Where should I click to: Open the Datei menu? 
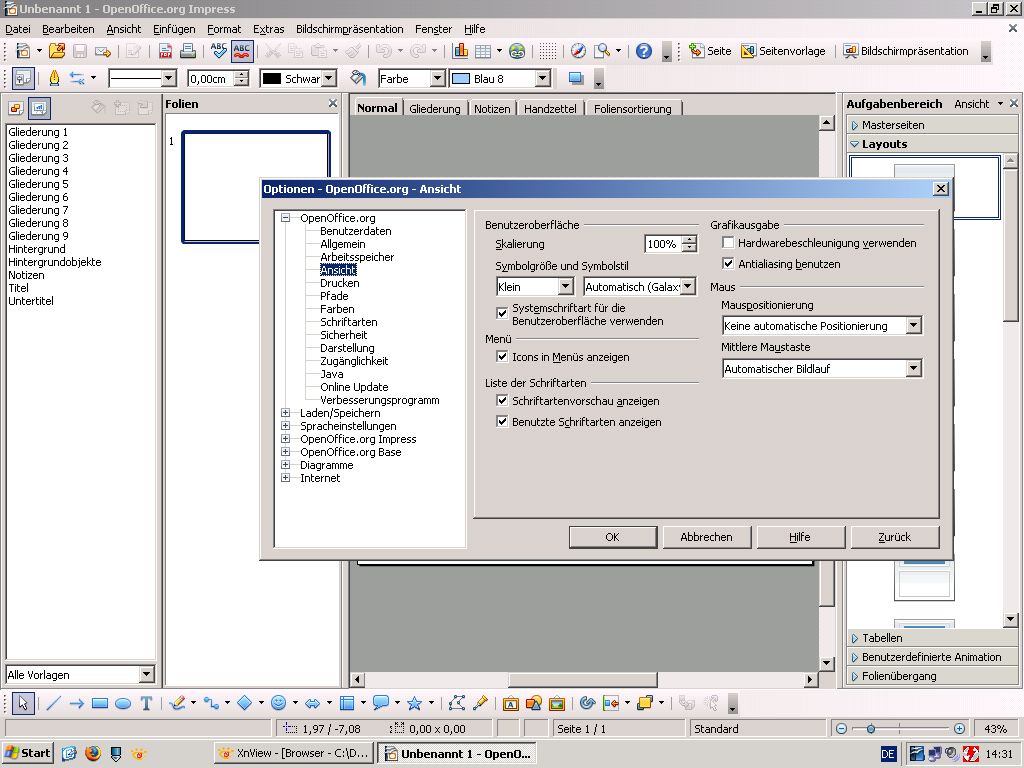tap(18, 29)
